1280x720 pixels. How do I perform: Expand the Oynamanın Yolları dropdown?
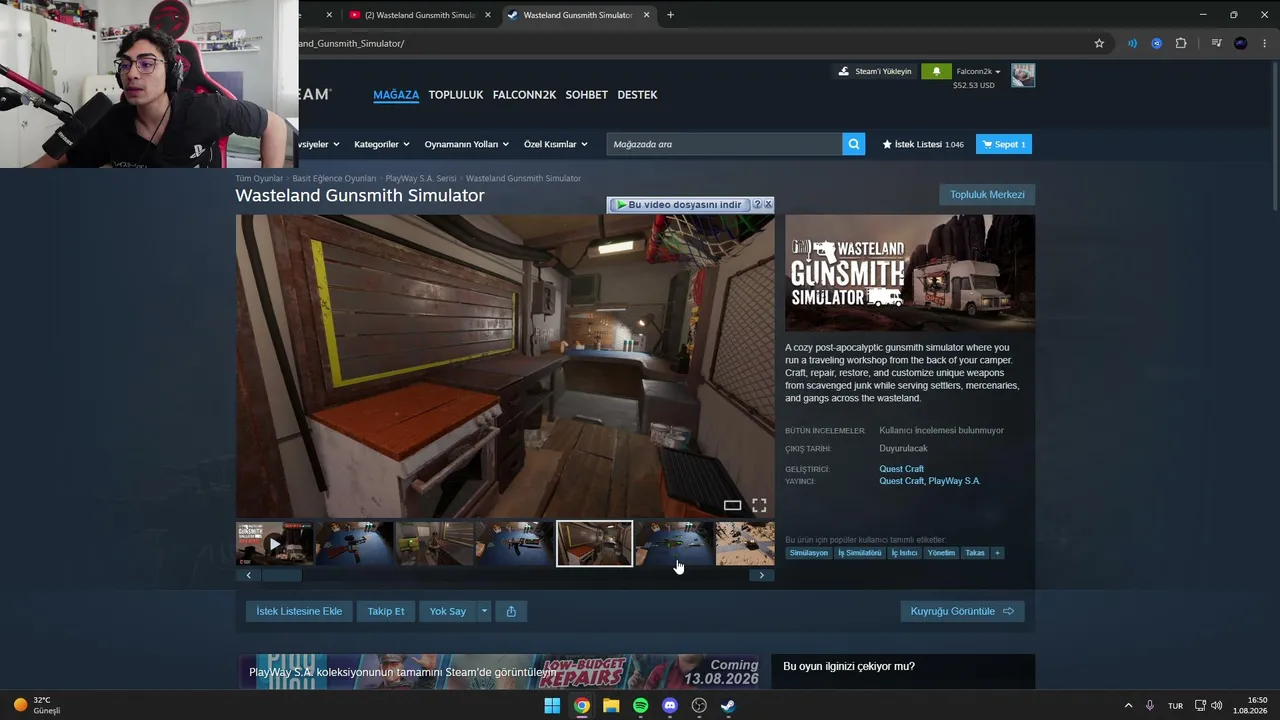click(x=467, y=144)
